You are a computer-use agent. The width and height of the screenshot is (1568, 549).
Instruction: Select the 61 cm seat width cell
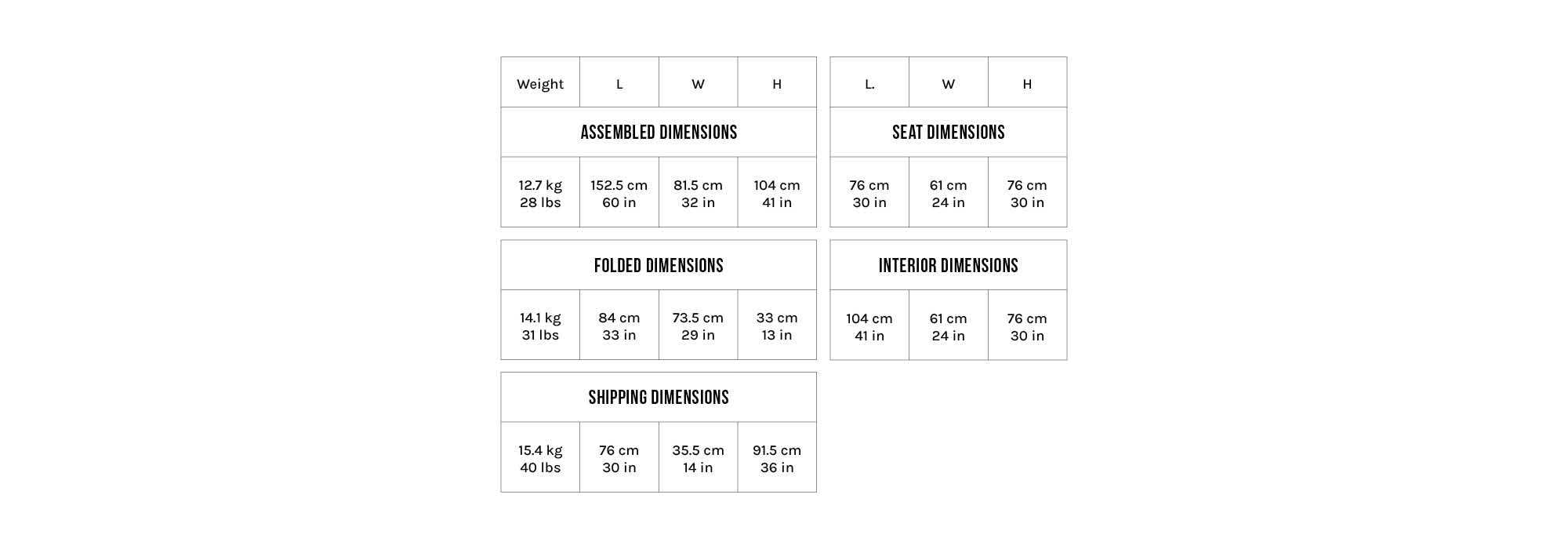pyautogui.click(x=948, y=194)
